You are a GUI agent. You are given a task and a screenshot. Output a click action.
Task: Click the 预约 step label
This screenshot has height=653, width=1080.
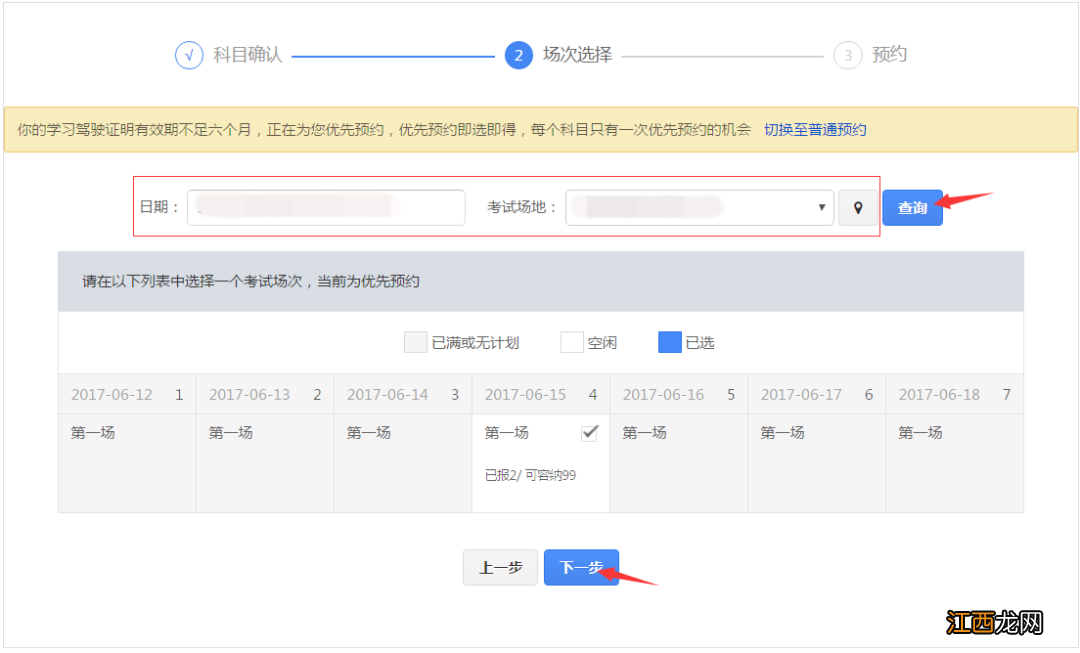[888, 55]
